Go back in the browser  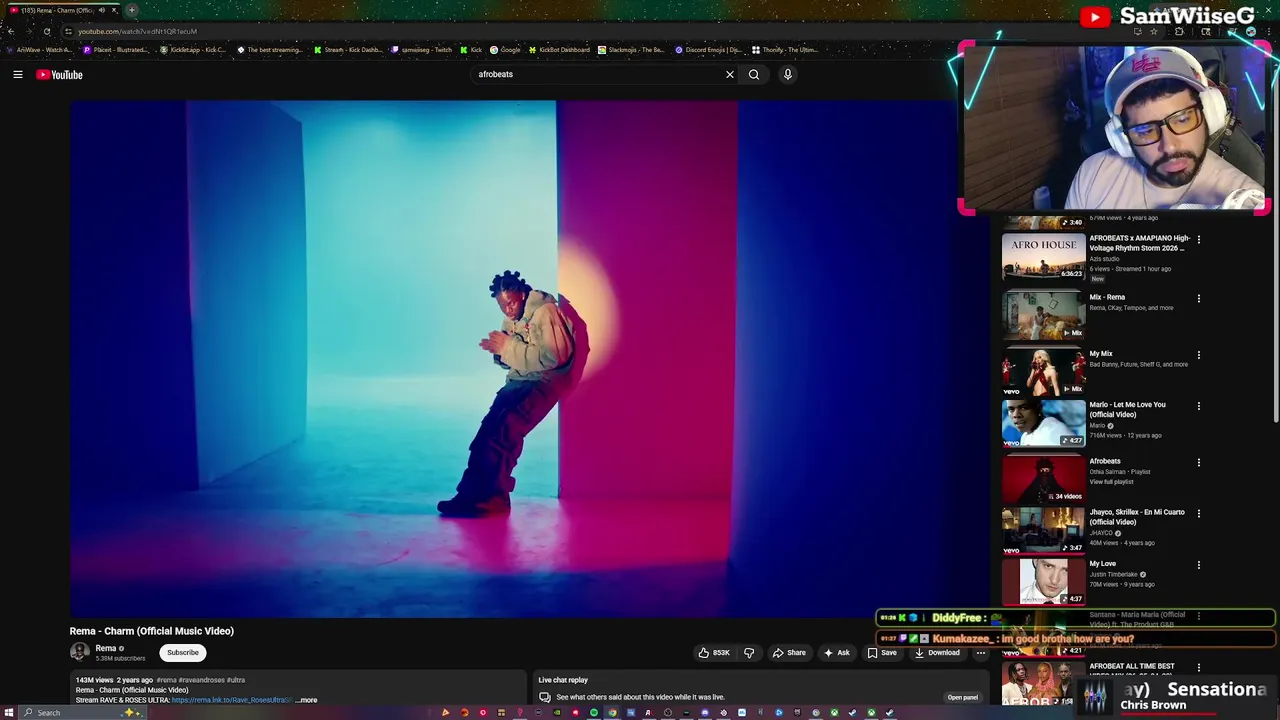click(x=11, y=31)
